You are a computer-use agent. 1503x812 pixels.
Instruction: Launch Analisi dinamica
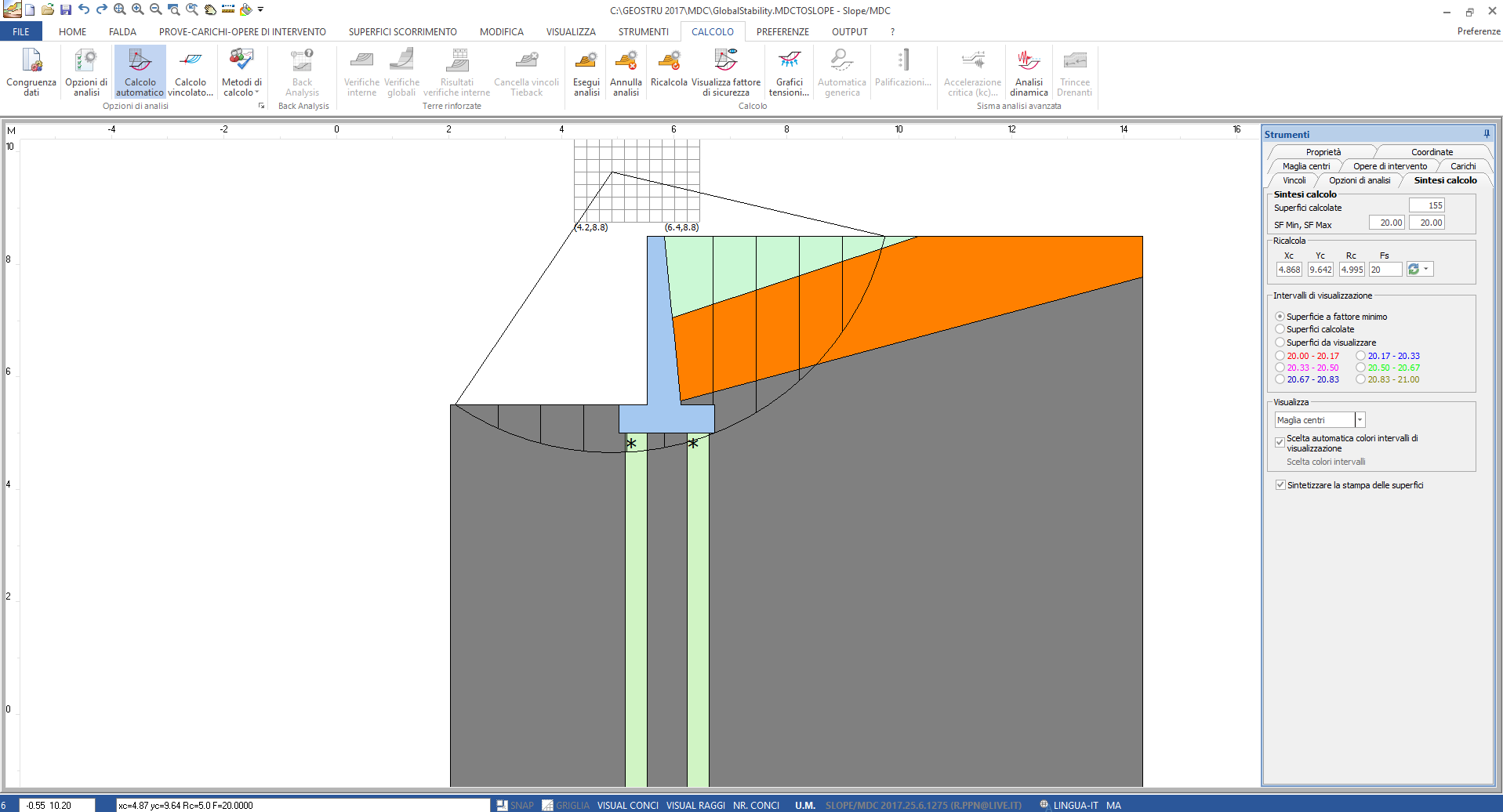tap(1029, 72)
